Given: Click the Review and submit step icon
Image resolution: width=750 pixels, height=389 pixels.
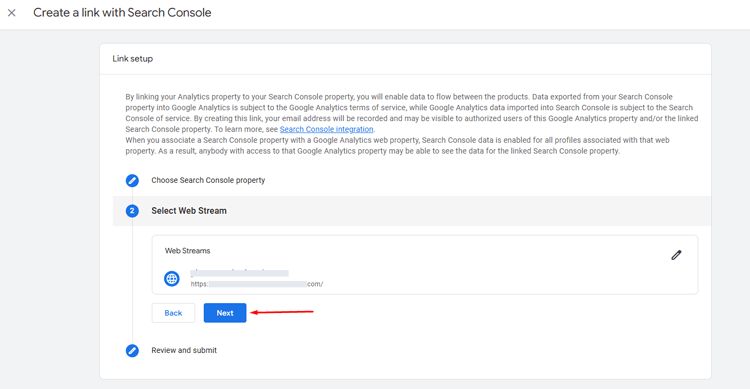Looking at the screenshot, I should pos(132,351).
